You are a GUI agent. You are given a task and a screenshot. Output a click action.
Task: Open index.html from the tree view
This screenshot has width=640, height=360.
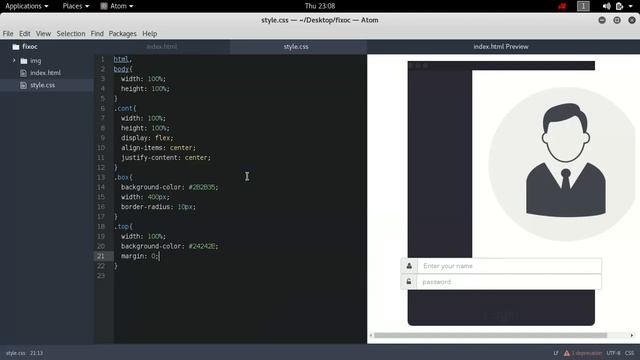(45, 73)
